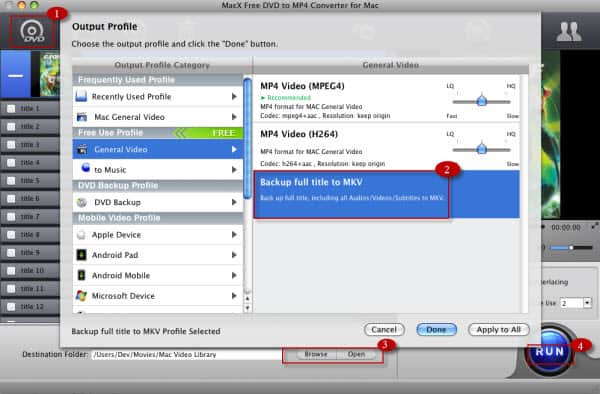Click the to Music blue ball icon
This screenshot has height=394, width=600.
click(86, 168)
